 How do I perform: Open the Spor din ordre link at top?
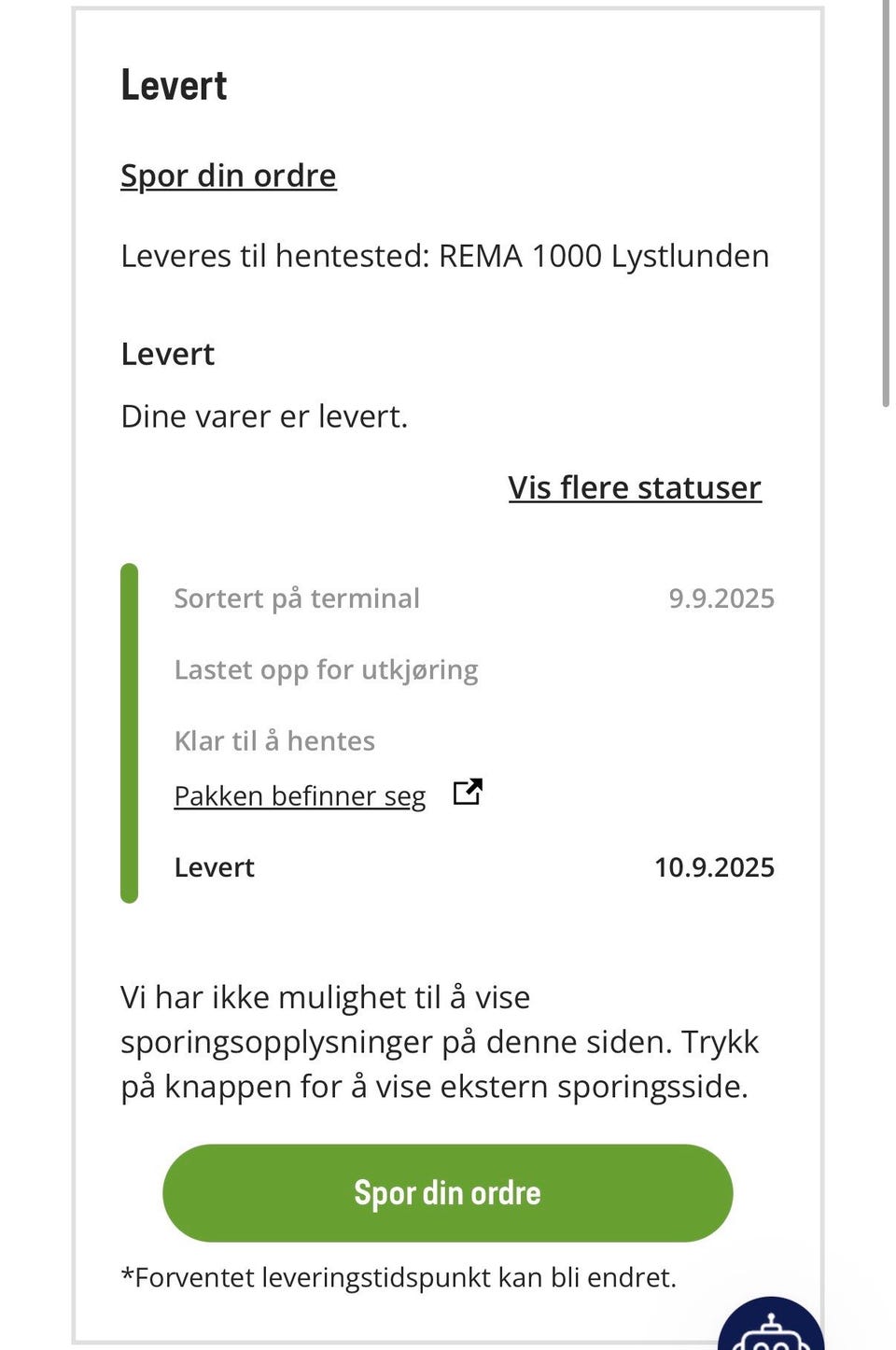[229, 176]
